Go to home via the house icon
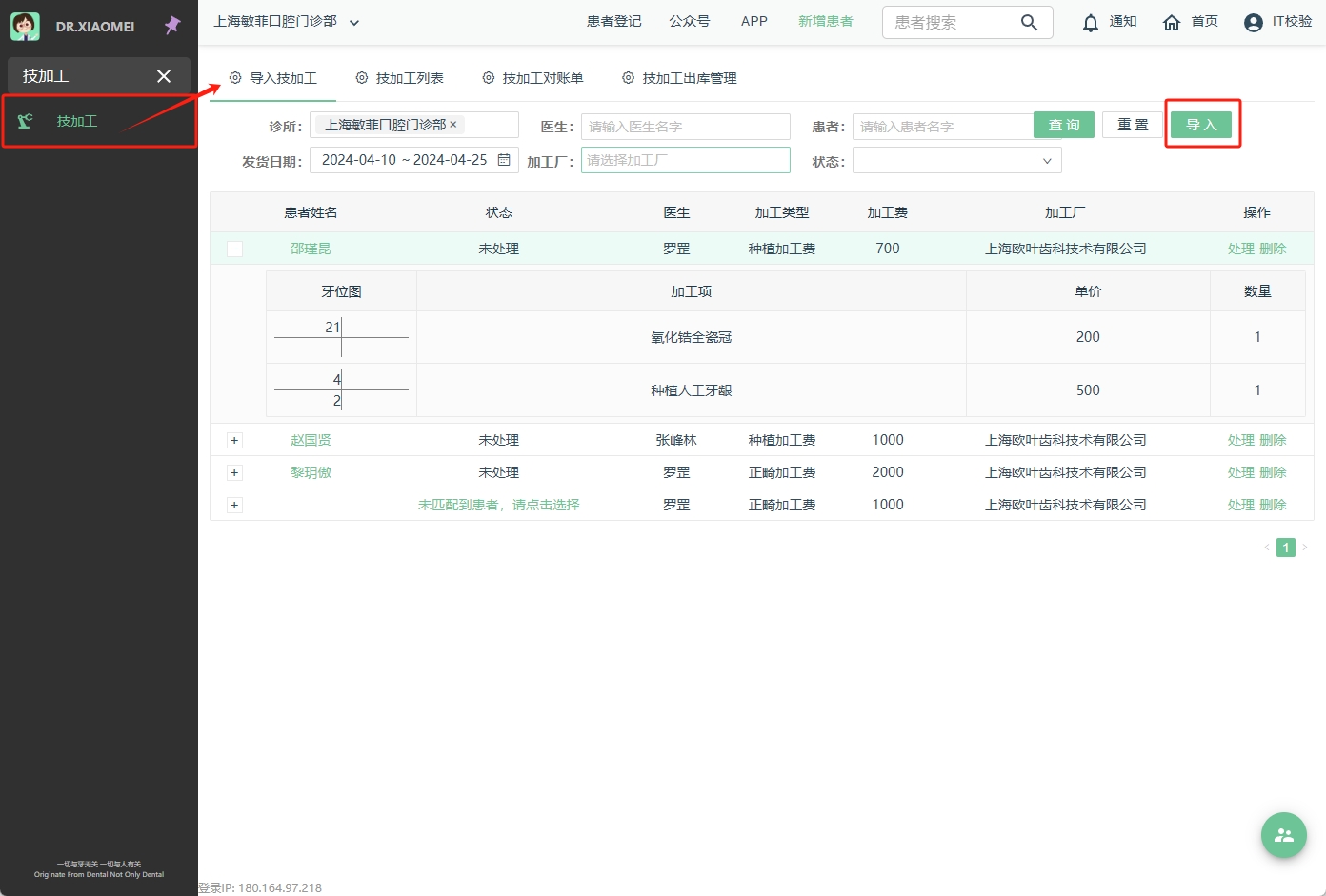 point(1172,22)
